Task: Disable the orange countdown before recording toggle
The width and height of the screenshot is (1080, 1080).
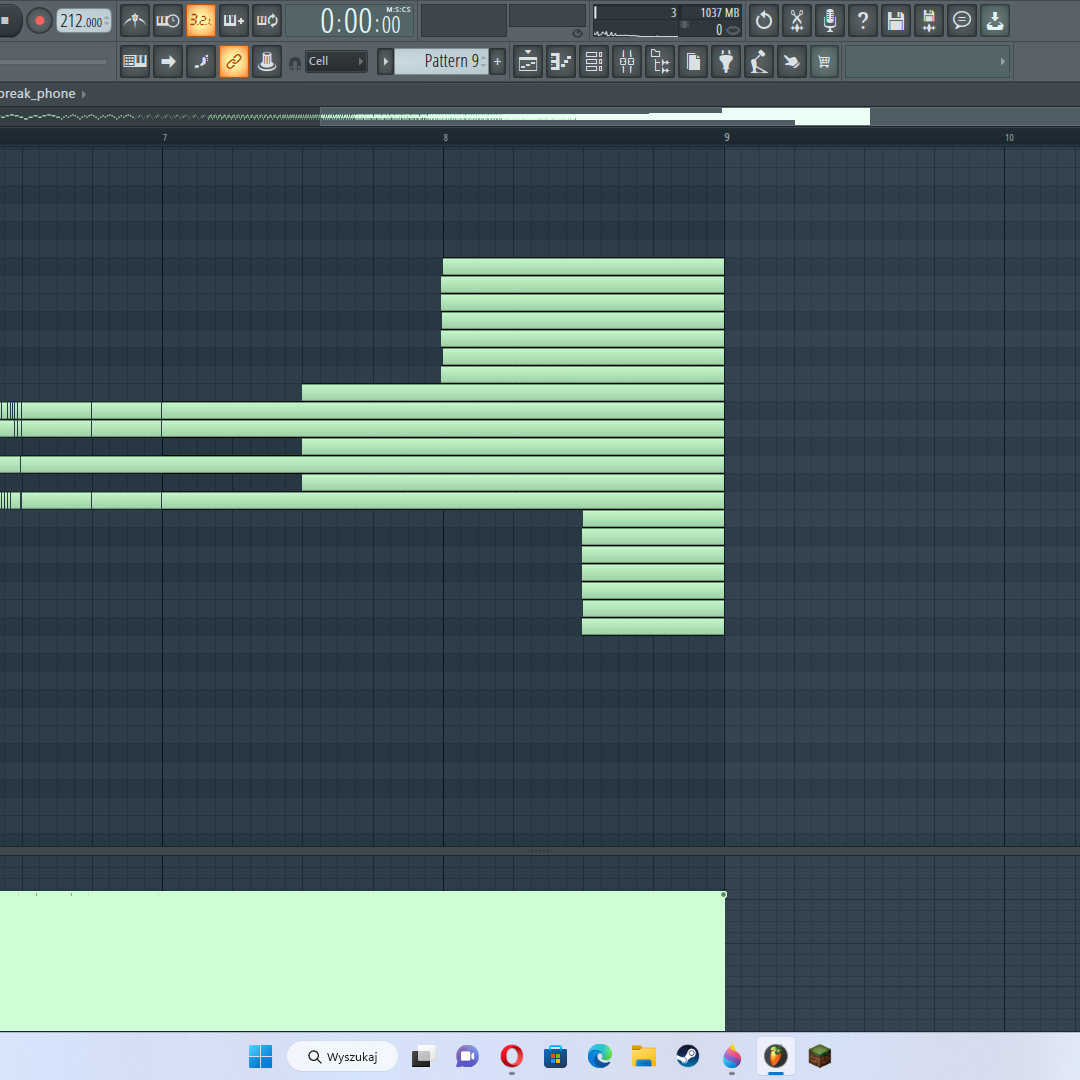Action: pyautogui.click(x=201, y=20)
